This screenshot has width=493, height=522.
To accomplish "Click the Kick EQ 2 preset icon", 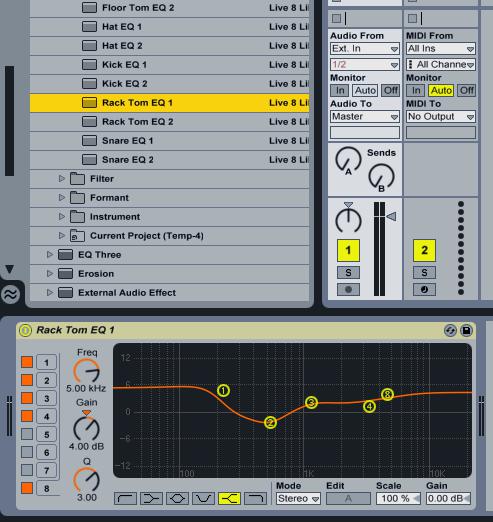I will pos(89,84).
